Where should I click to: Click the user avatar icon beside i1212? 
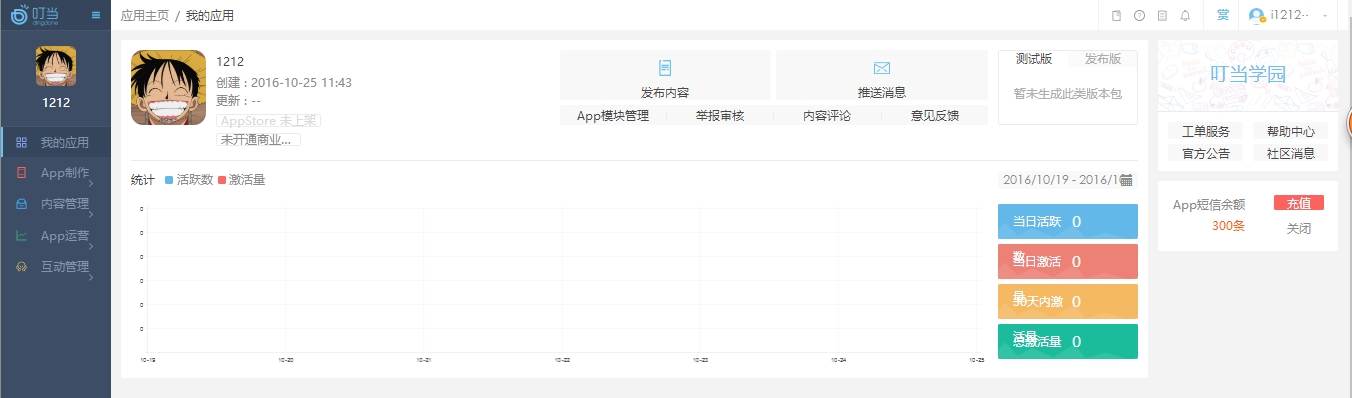pos(1257,16)
